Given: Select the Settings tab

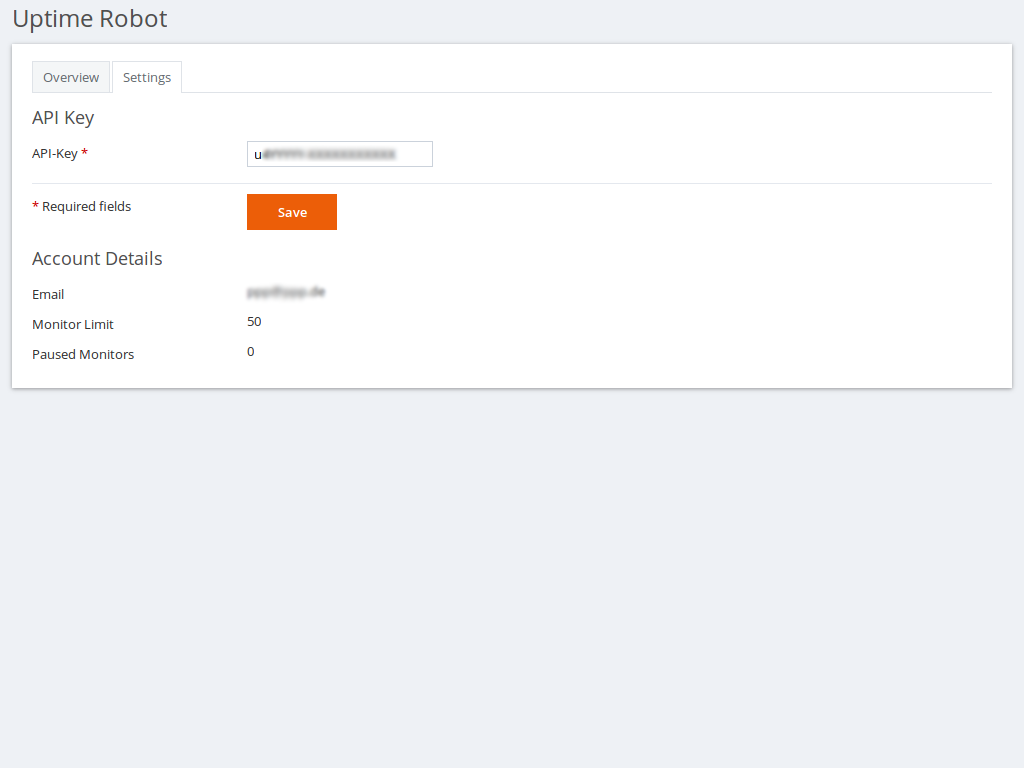Looking at the screenshot, I should 147,77.
